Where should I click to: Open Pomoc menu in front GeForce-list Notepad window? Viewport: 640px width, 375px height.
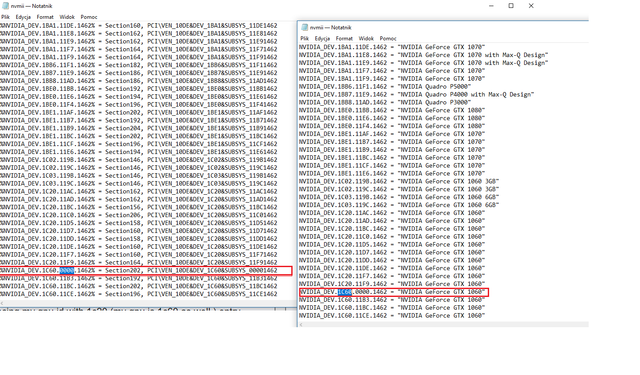pos(388,38)
